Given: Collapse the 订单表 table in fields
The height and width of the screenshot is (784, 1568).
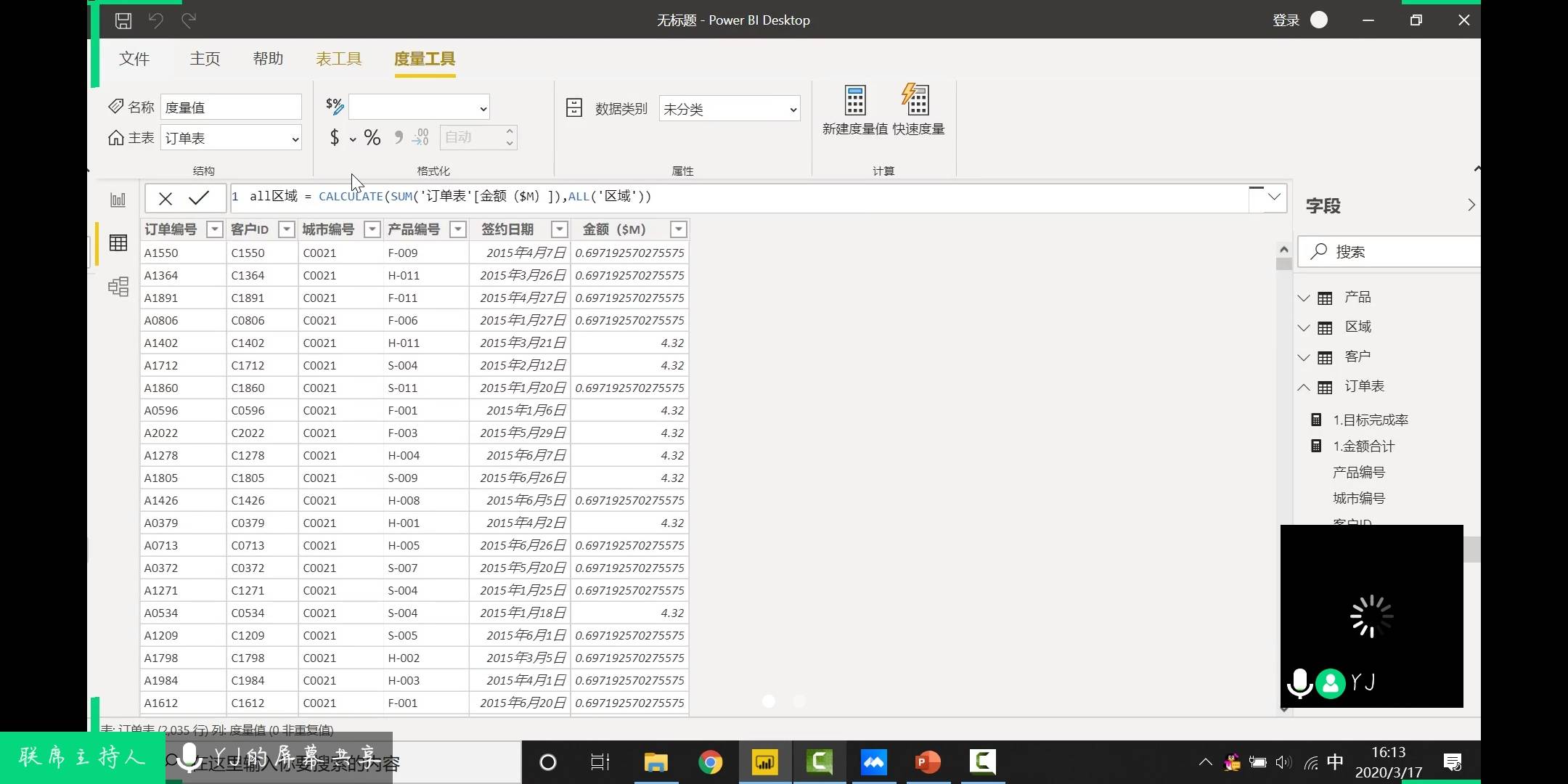Looking at the screenshot, I should pyautogui.click(x=1304, y=387).
